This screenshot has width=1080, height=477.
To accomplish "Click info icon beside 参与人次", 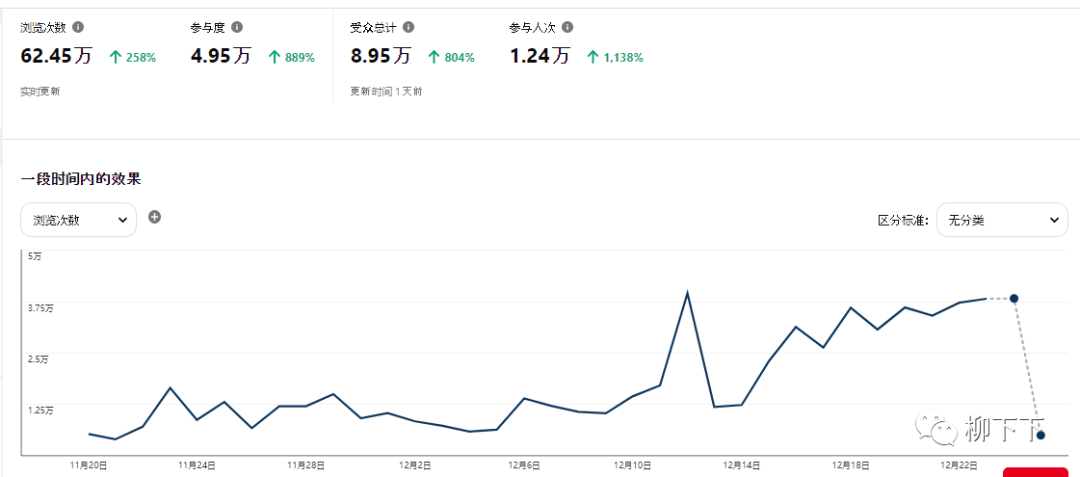I will (x=568, y=28).
